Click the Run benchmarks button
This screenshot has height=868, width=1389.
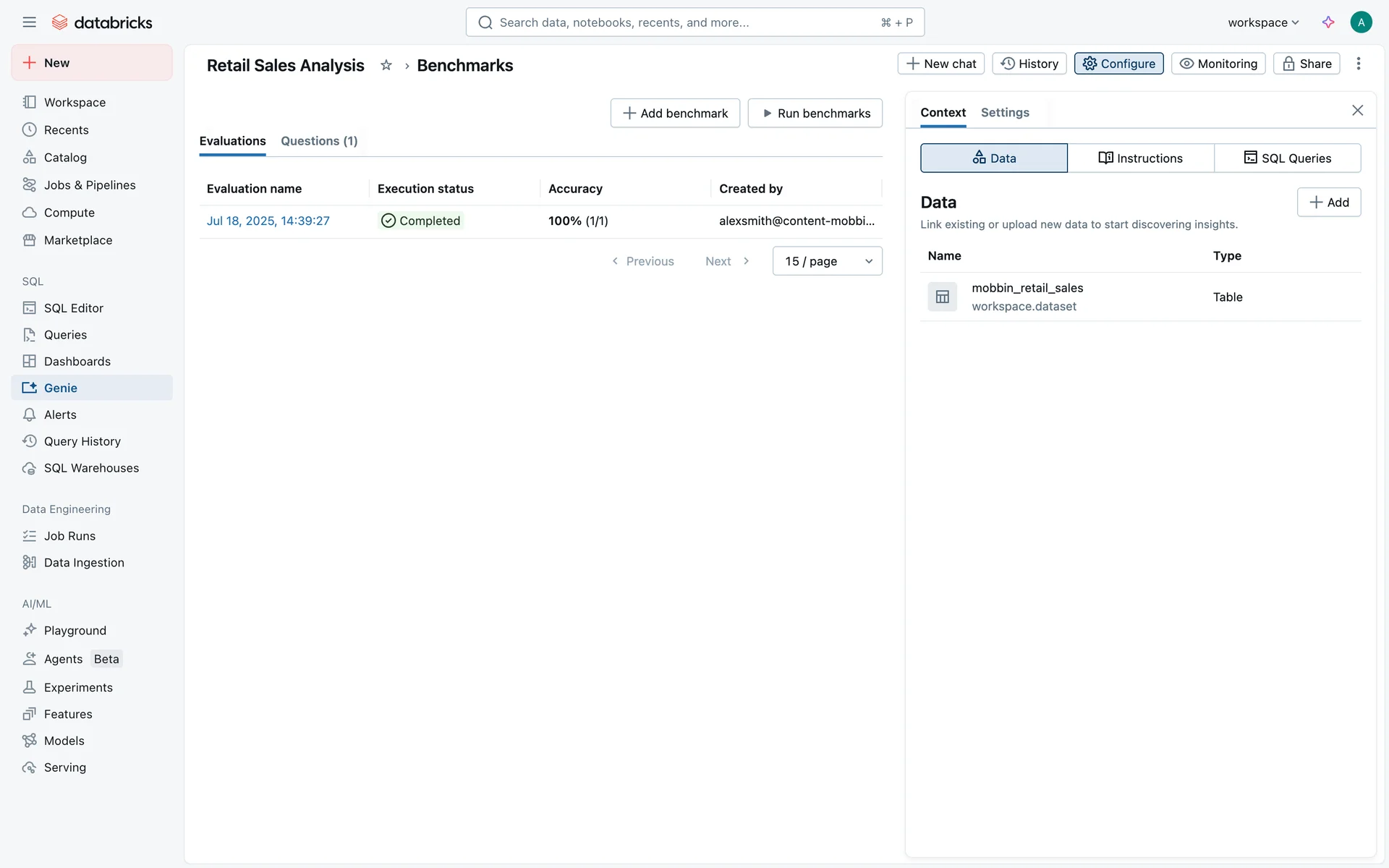815,114
